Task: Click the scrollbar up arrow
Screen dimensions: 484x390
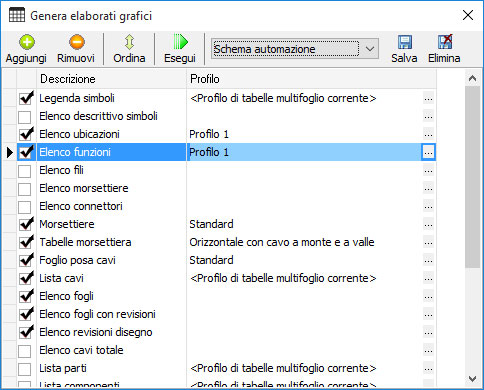Action: 472,78
